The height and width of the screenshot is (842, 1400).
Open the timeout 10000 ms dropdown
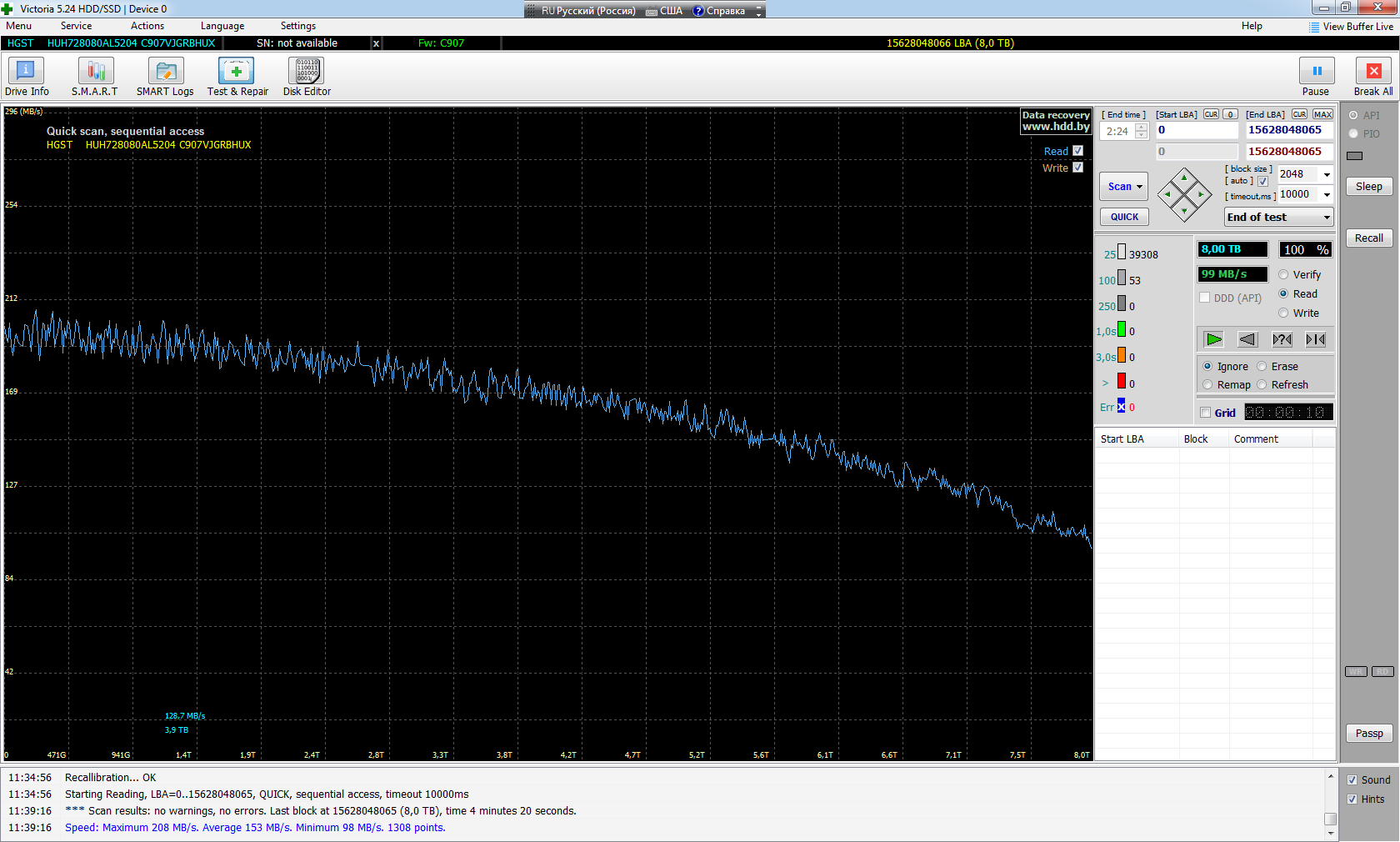pyautogui.click(x=1327, y=194)
